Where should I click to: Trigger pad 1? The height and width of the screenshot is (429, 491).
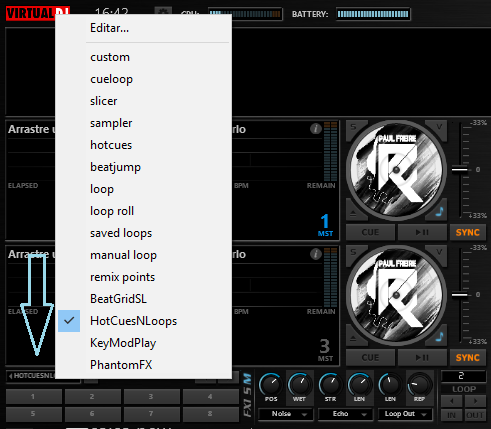point(34,397)
